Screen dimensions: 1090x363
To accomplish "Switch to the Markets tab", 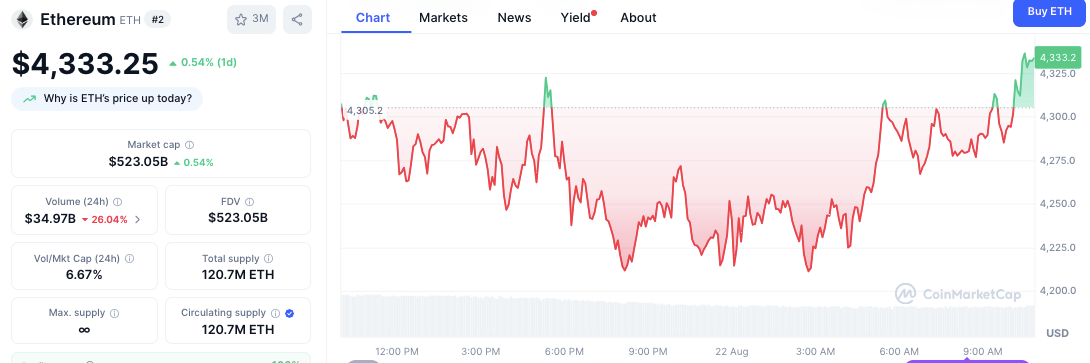I will [444, 18].
